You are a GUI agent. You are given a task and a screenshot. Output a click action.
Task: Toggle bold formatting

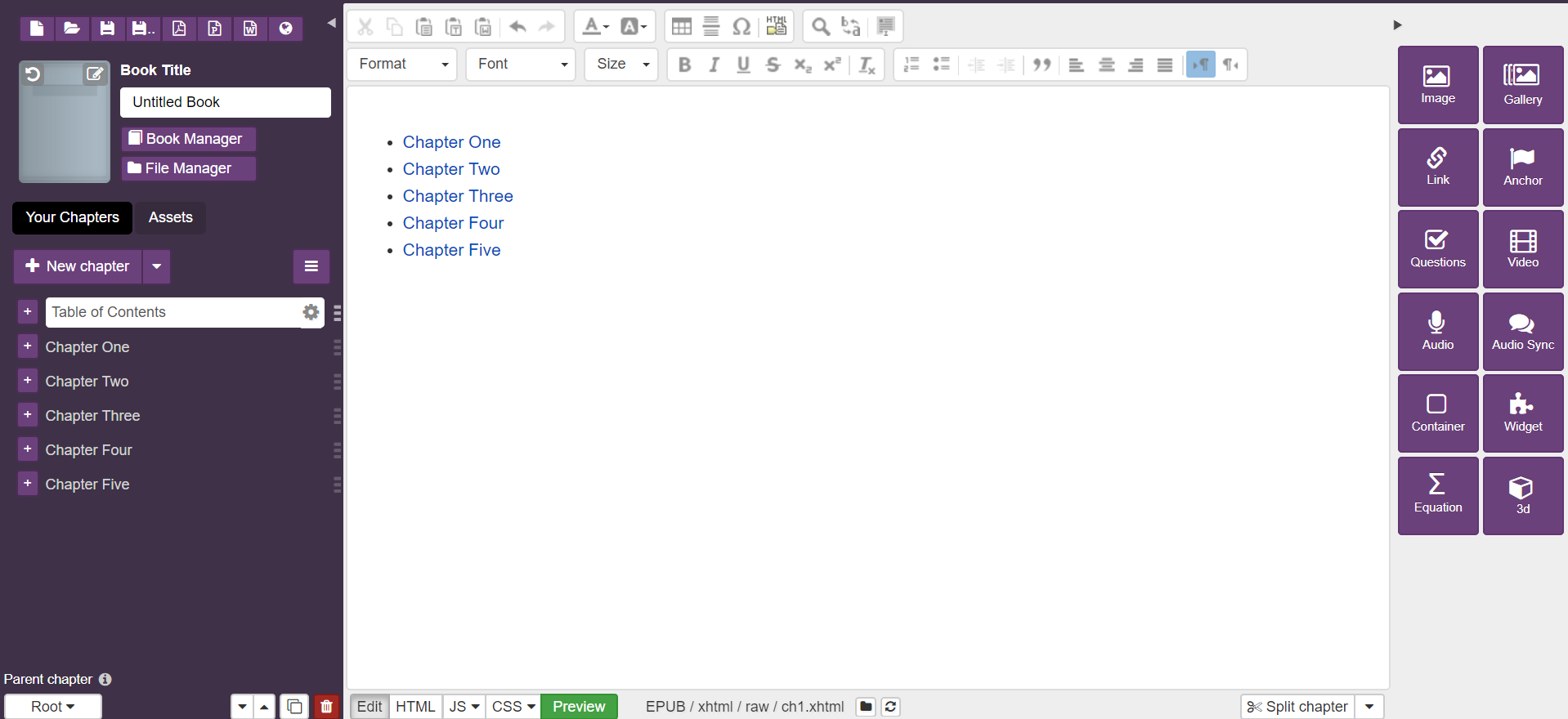(685, 65)
